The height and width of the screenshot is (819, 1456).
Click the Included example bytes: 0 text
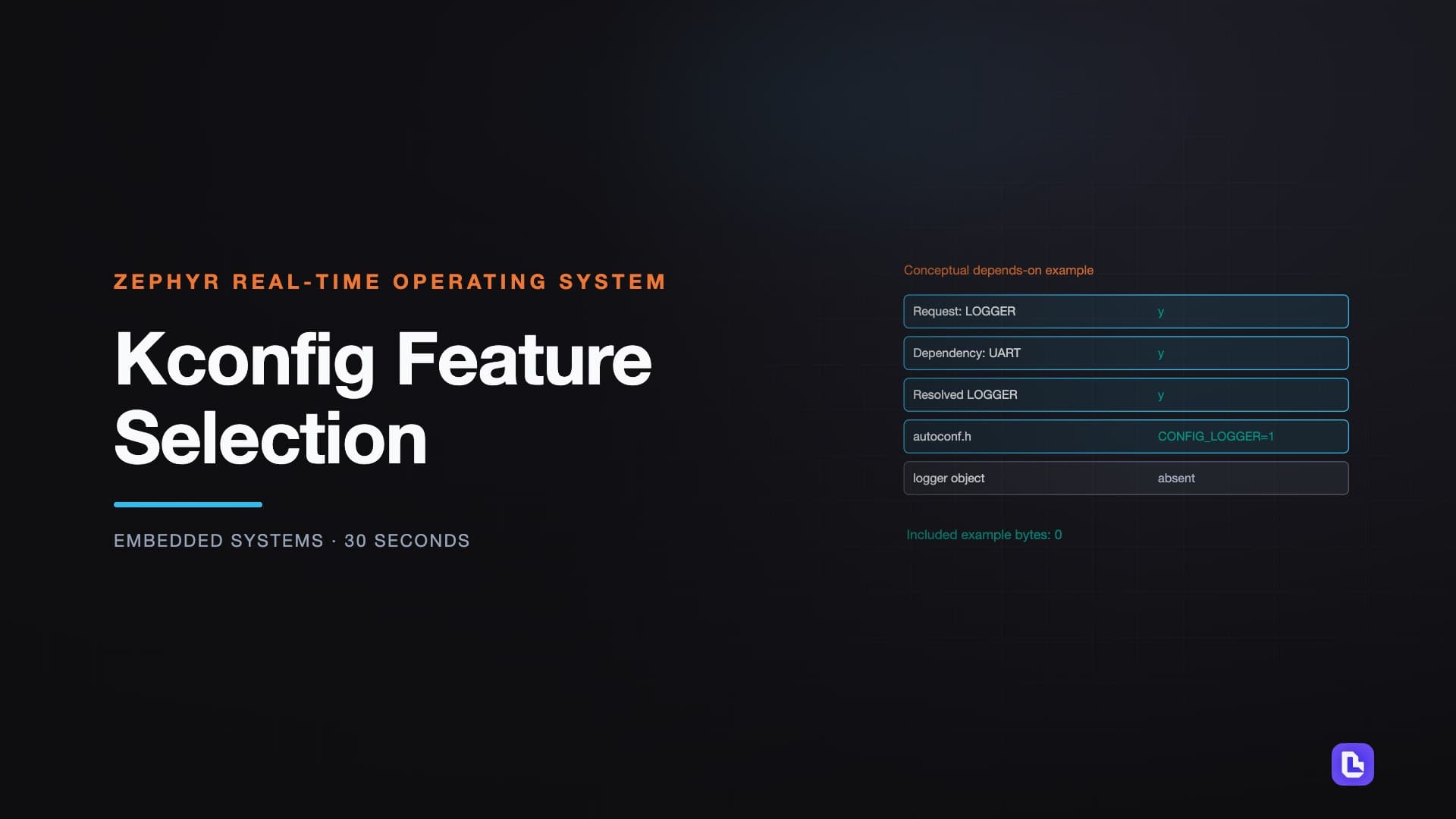[x=984, y=535]
